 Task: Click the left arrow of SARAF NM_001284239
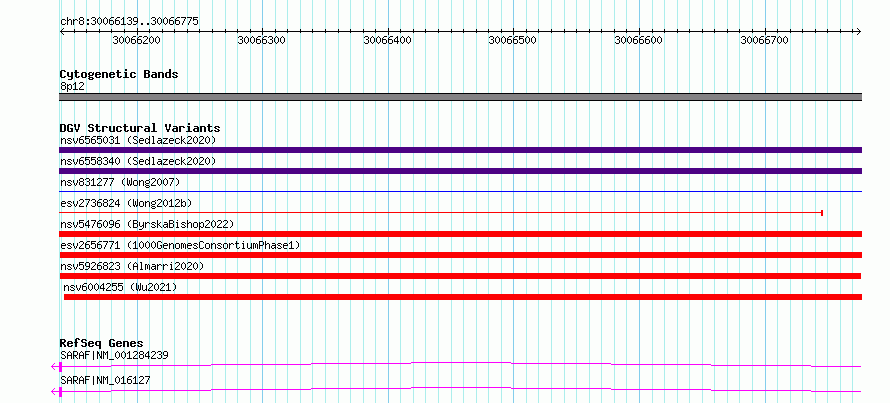point(55,367)
